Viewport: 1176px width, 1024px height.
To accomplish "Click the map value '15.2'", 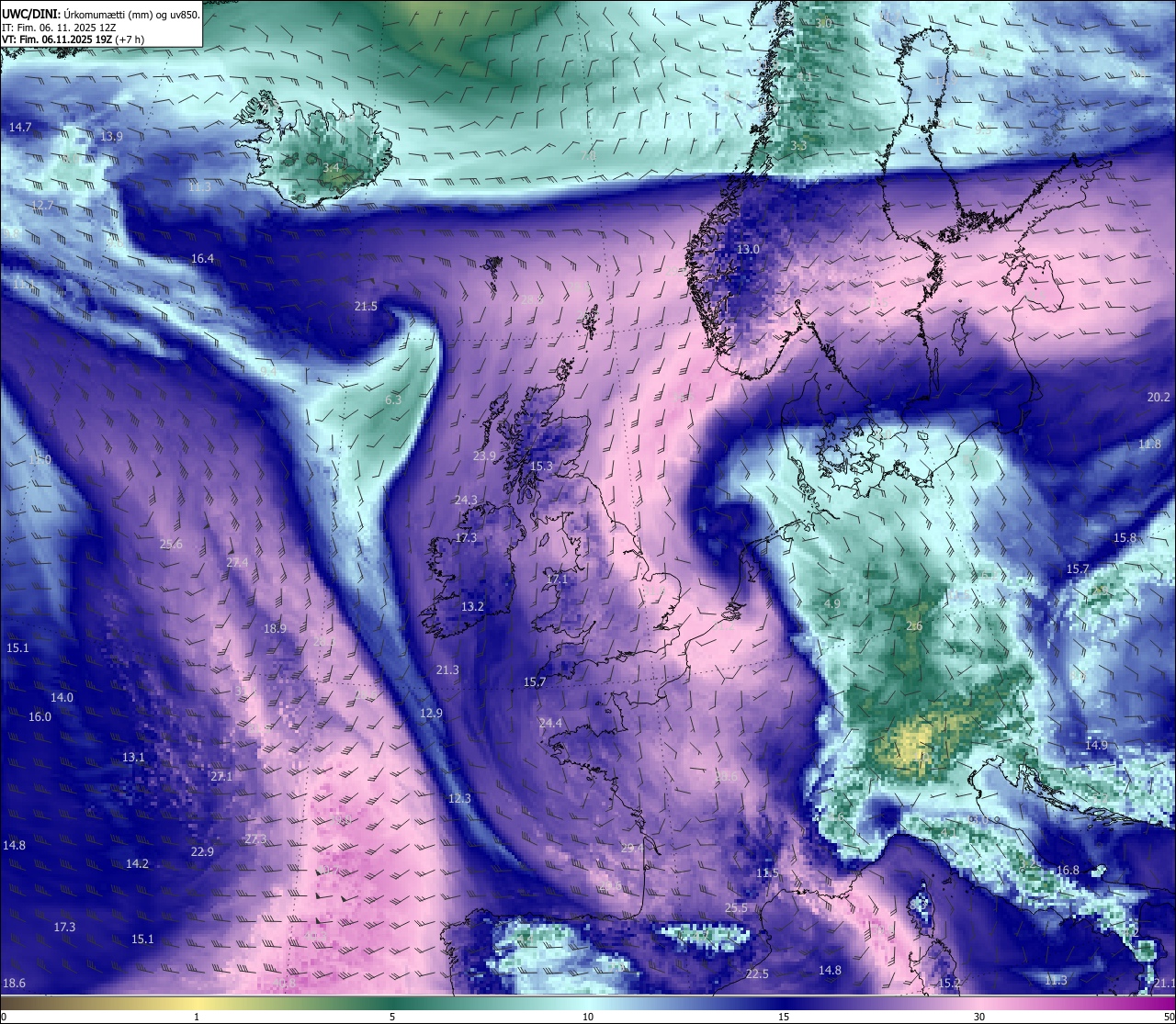I will (x=949, y=984).
